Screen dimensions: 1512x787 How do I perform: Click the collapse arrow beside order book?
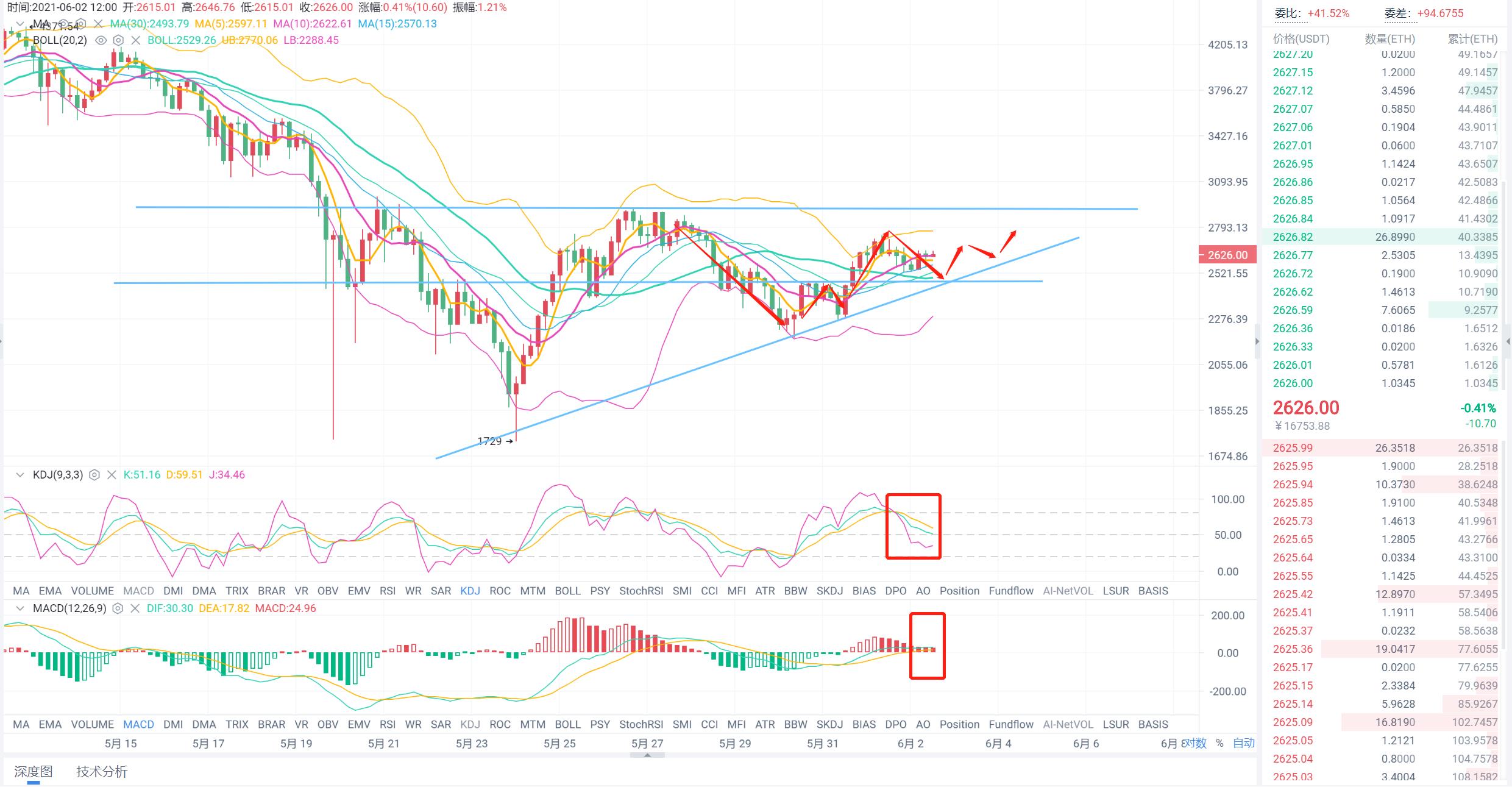coord(1257,341)
